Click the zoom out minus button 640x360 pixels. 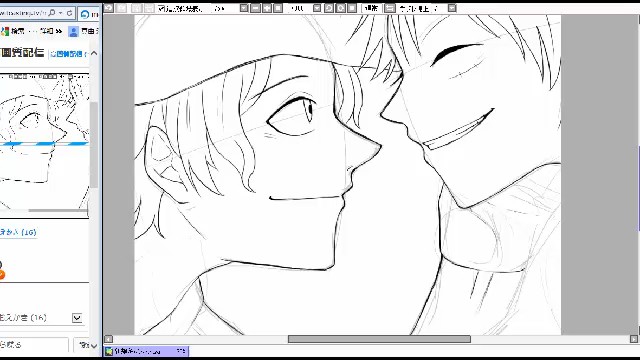pos(256,8)
